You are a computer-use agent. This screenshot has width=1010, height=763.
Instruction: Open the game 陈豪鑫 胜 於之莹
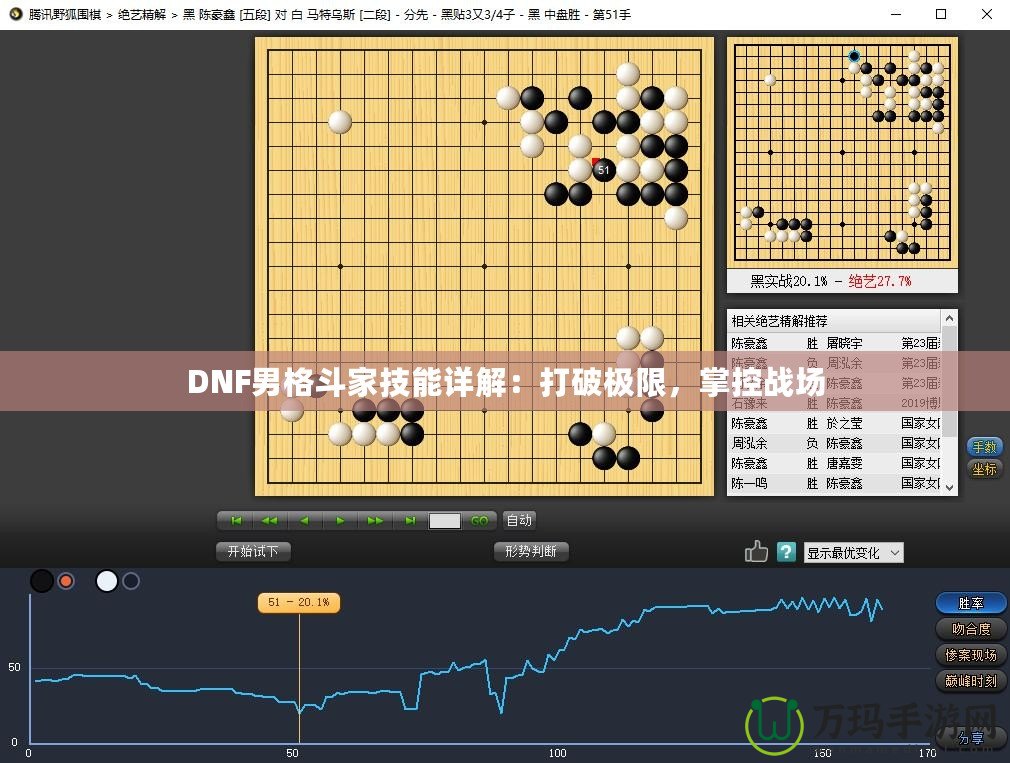[835, 423]
